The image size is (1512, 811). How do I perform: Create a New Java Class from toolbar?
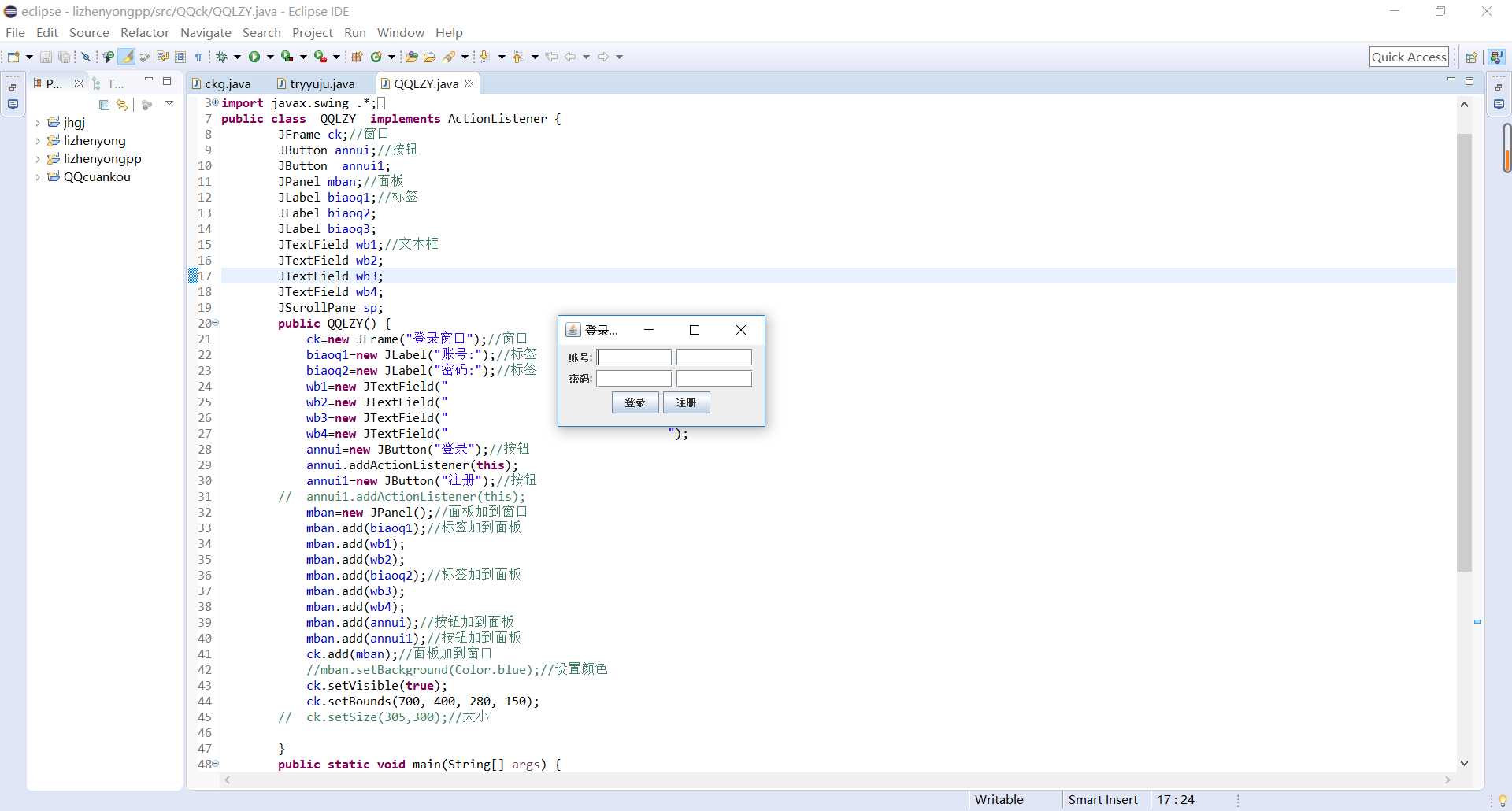click(x=376, y=57)
